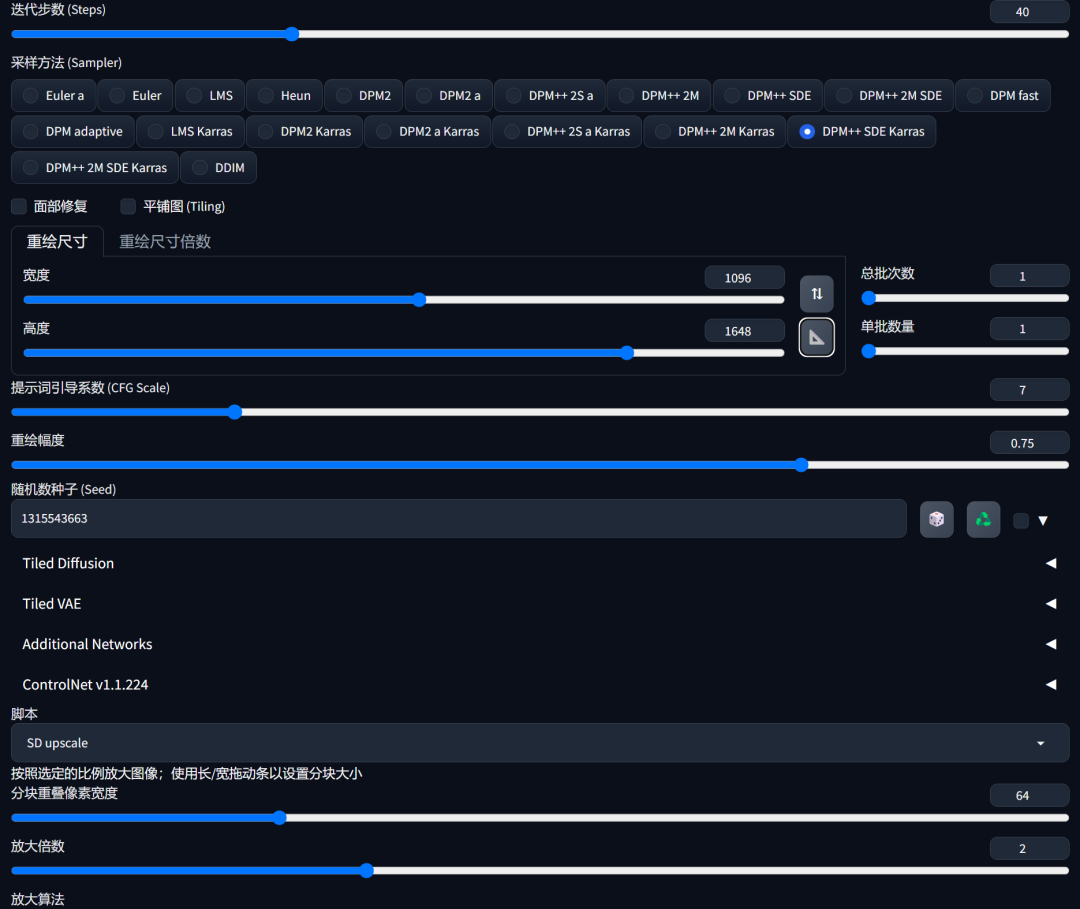Click the swap width and height icon

pos(816,294)
